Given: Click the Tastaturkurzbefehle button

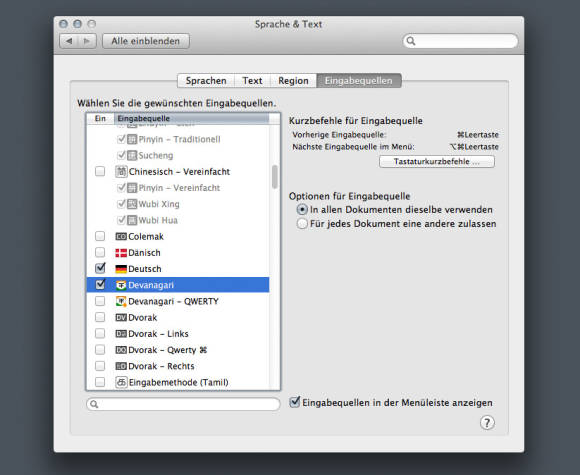Looking at the screenshot, I should point(437,162).
